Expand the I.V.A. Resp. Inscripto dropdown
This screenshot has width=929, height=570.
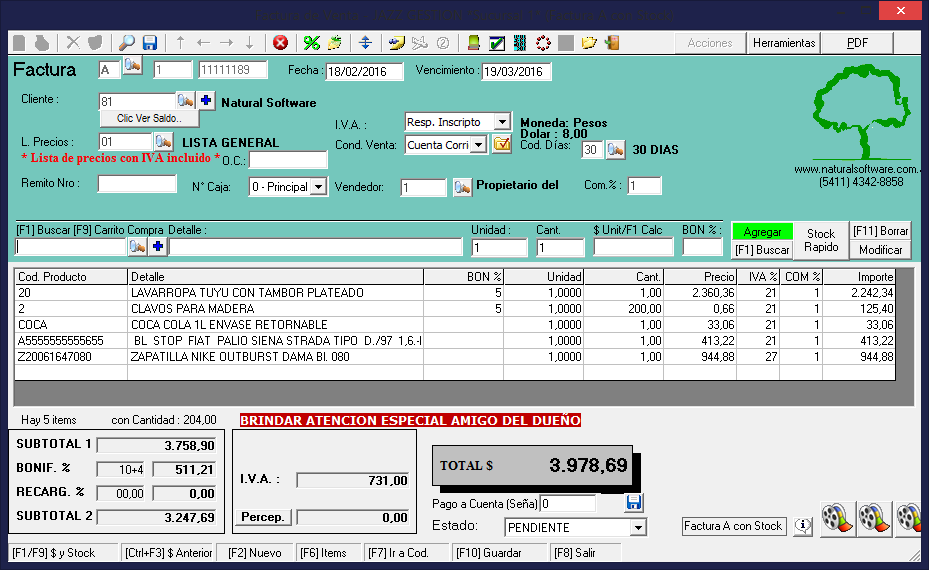[x=501, y=122]
